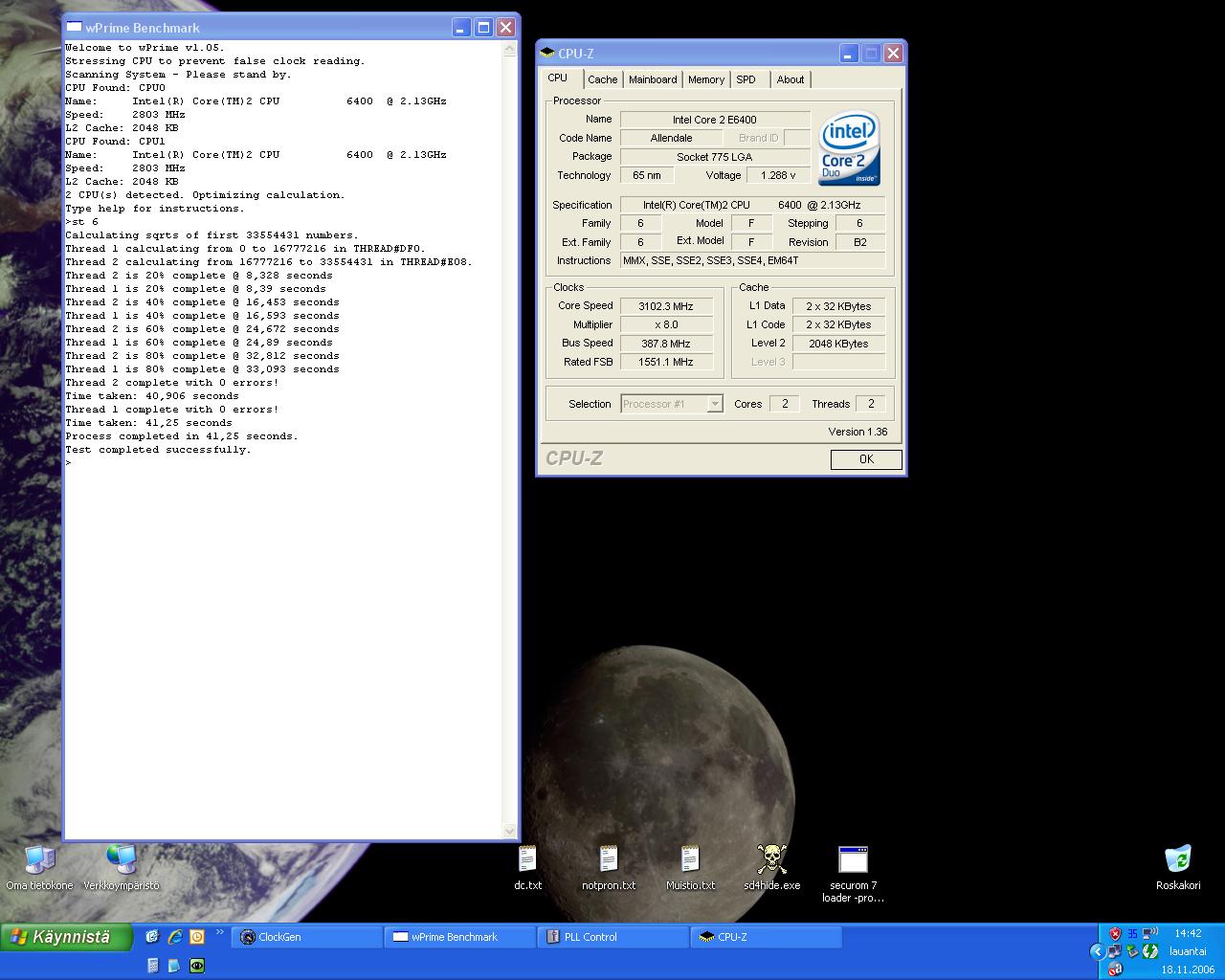
Task: Switch to the Mainboard tab in CPU-Z
Action: pyautogui.click(x=653, y=79)
